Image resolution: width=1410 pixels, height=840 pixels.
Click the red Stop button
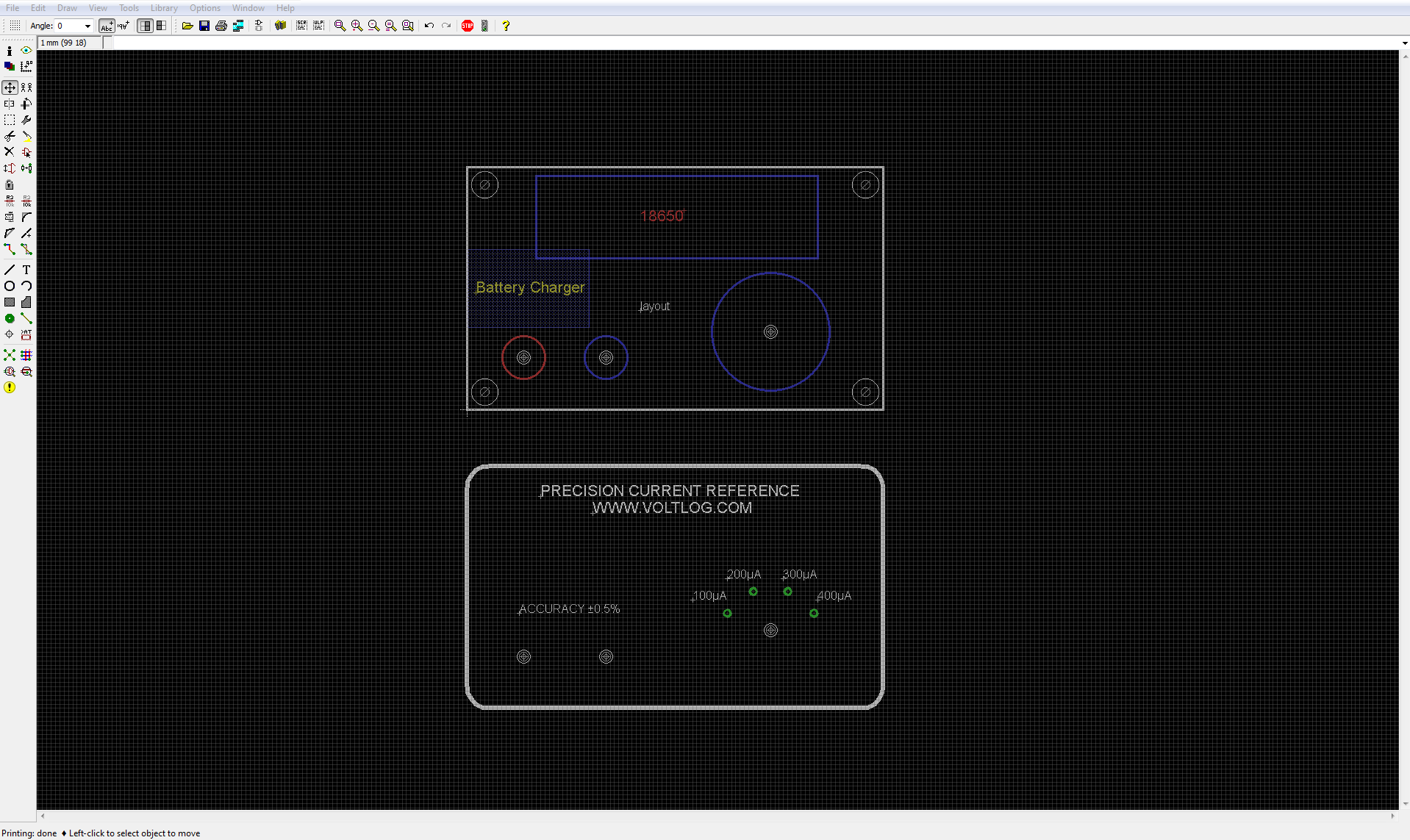(x=468, y=26)
